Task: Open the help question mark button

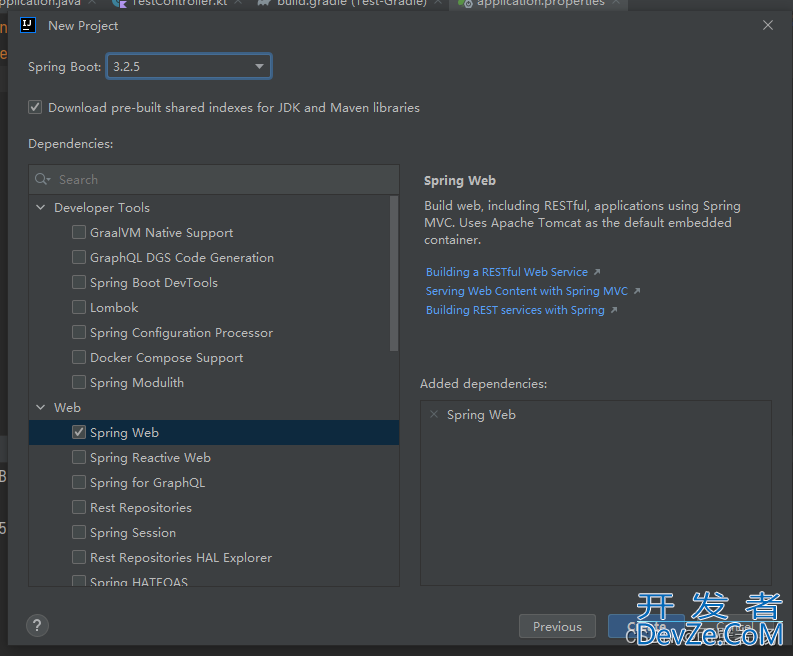Action: 37,626
